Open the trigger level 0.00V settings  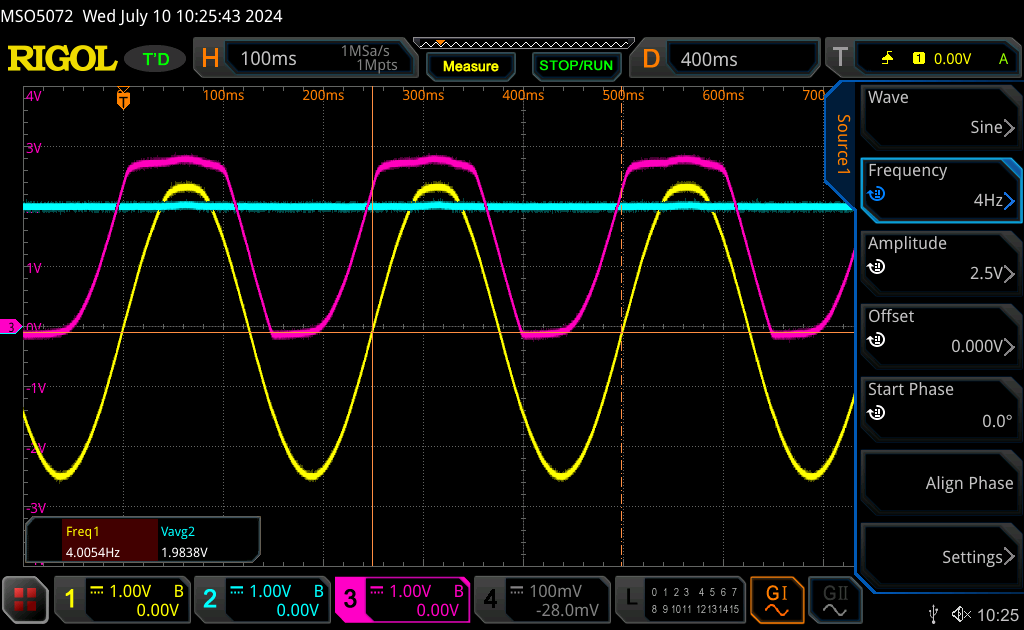922,59
